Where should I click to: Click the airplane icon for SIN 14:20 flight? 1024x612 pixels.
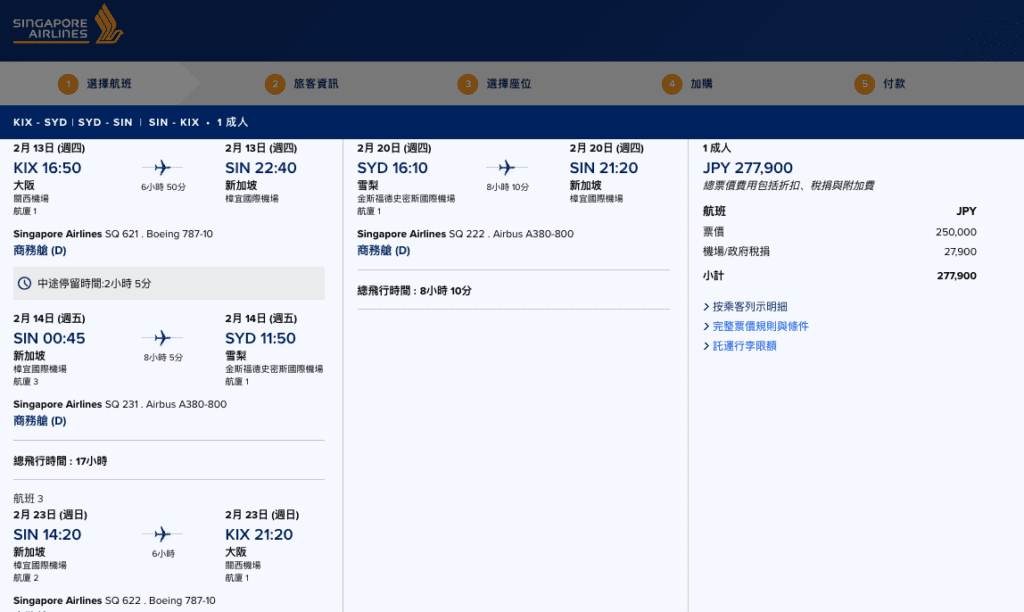163,534
